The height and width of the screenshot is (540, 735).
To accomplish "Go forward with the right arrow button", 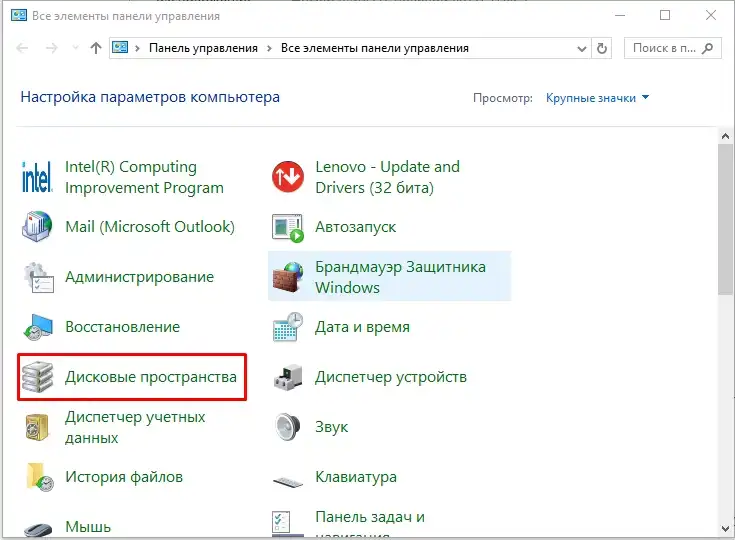I will pyautogui.click(x=52, y=48).
